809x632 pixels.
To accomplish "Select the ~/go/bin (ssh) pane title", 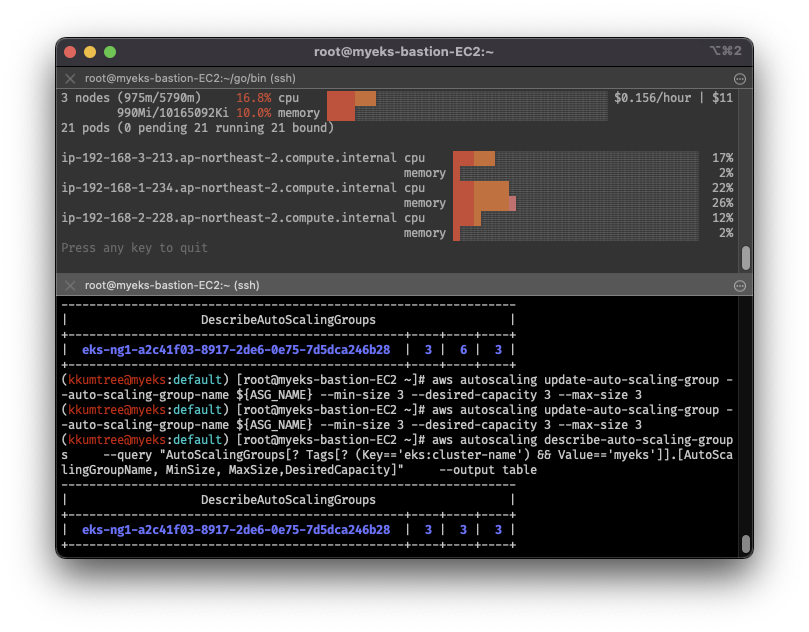I will 190,78.
